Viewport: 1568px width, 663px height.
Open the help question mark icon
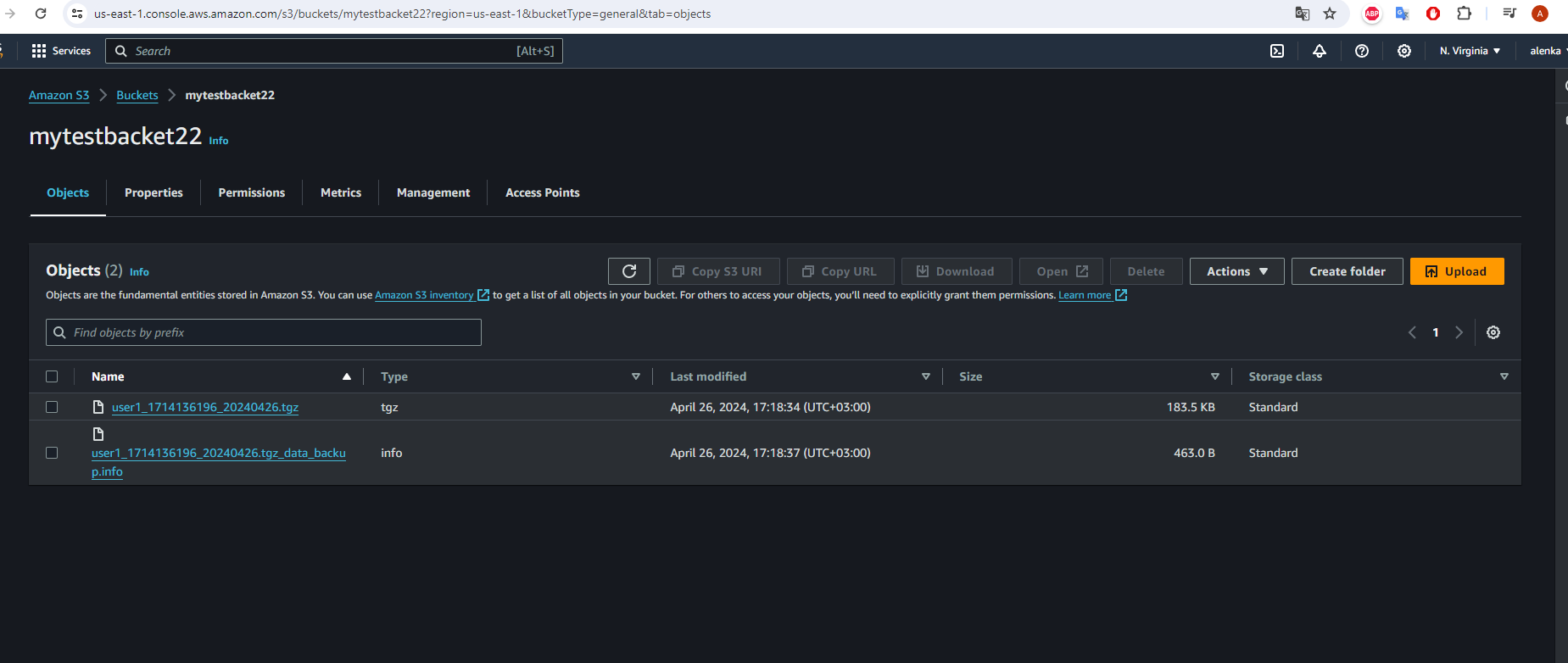(1362, 51)
